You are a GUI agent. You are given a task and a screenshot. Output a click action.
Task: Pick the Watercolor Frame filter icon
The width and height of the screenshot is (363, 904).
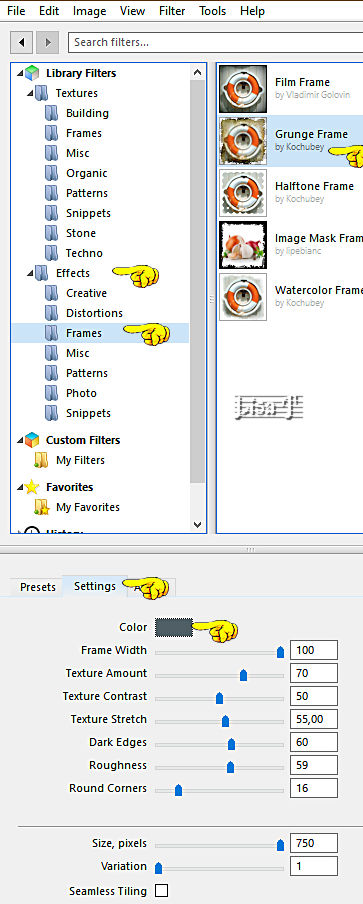[x=243, y=296]
